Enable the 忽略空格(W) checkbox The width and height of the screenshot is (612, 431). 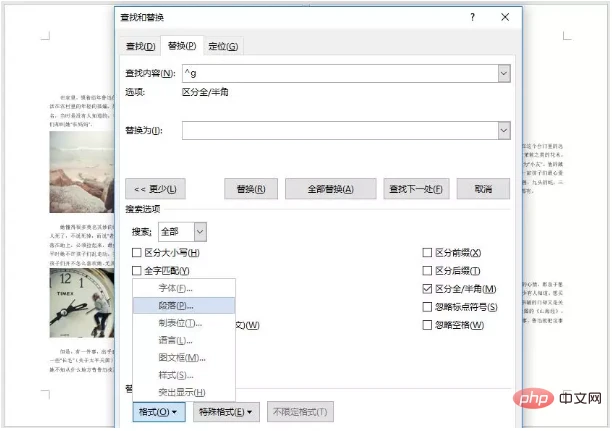point(427,325)
